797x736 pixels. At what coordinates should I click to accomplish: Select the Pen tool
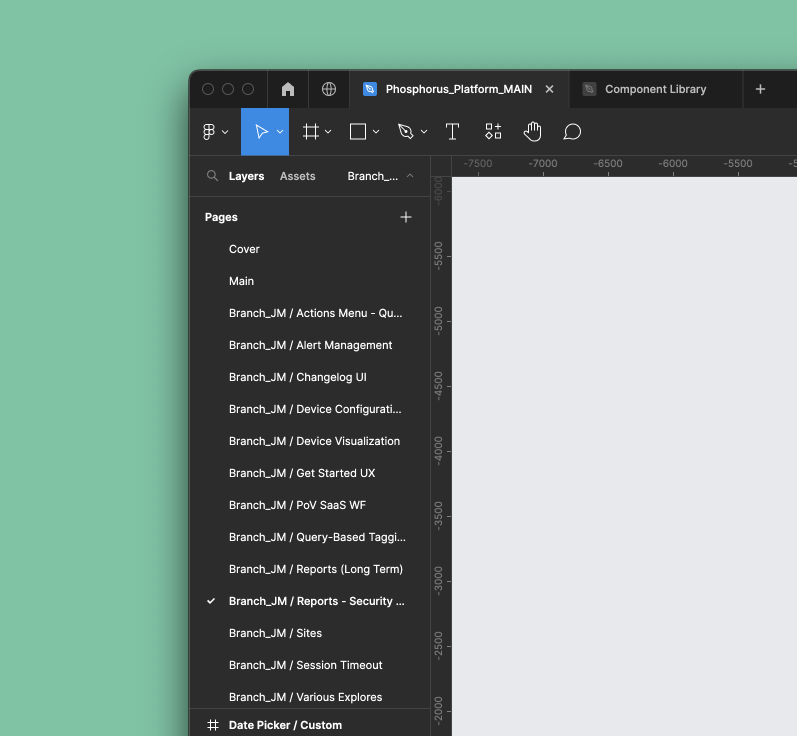click(405, 132)
